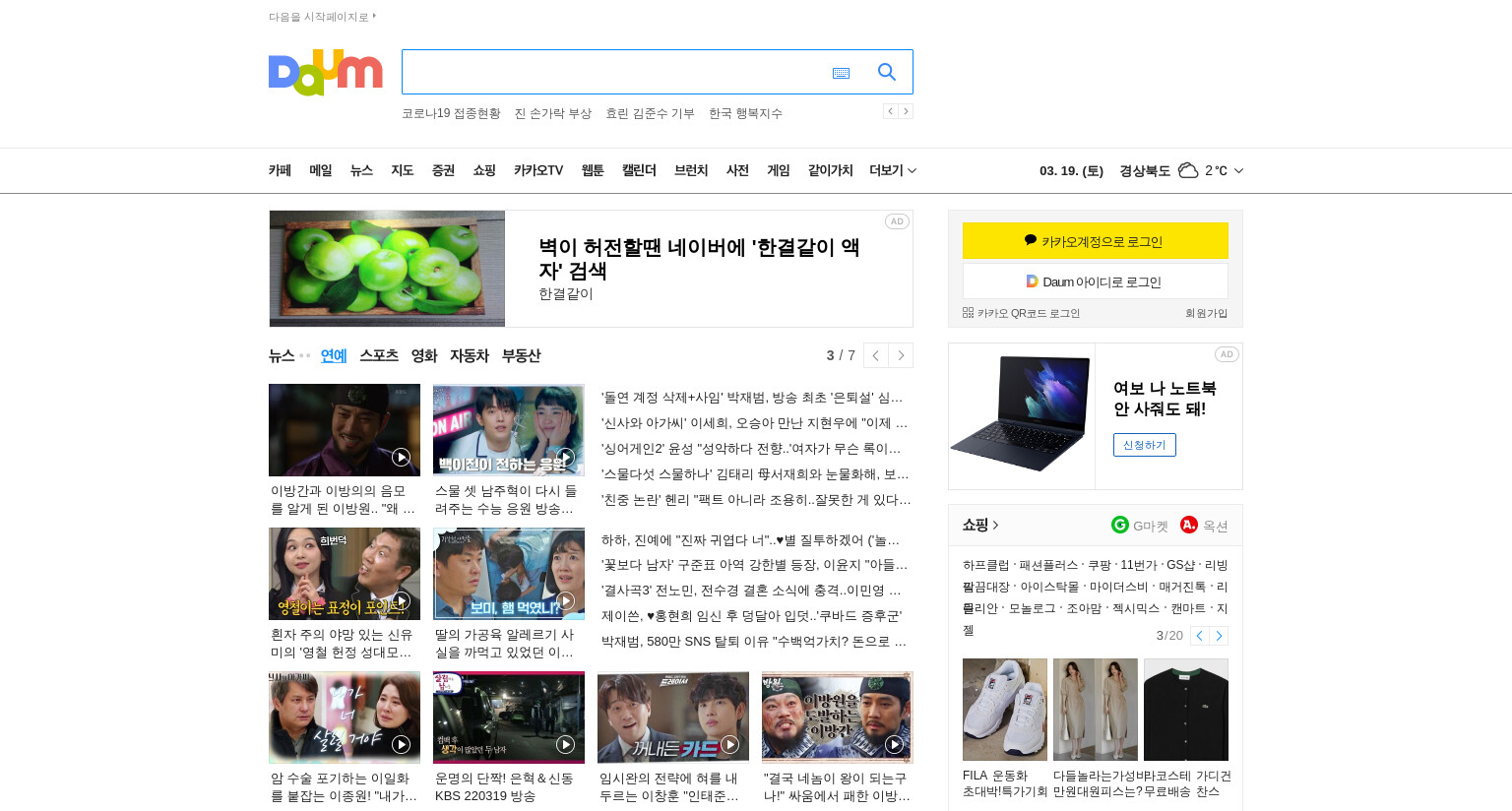Click the Auction A icon
This screenshot has height=811, width=1512.
pos(1189,525)
